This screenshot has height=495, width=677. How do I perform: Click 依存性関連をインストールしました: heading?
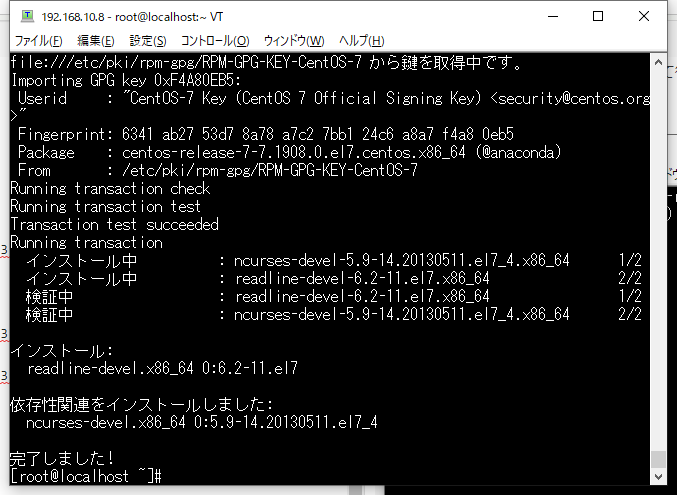click(142, 404)
